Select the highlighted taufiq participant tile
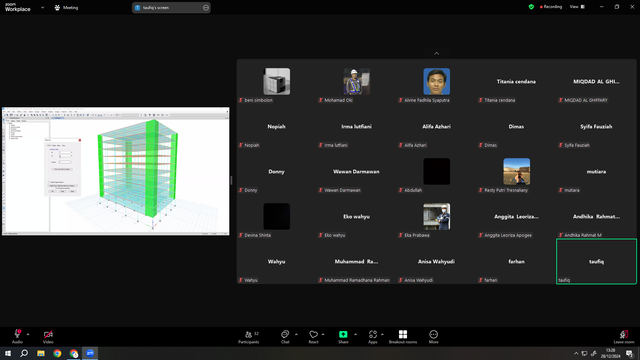The height and width of the screenshot is (360, 640). tap(596, 262)
